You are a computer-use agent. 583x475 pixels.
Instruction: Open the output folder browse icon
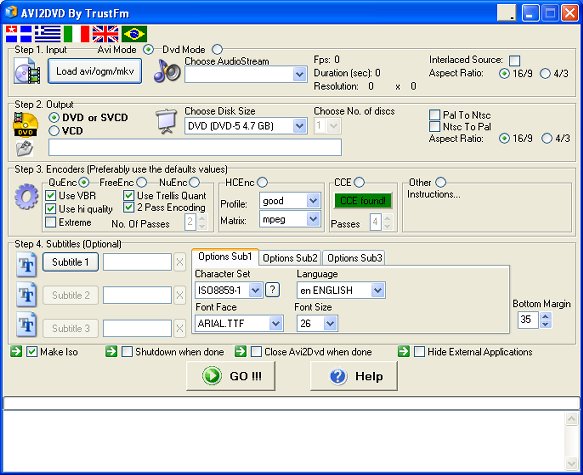24,149
